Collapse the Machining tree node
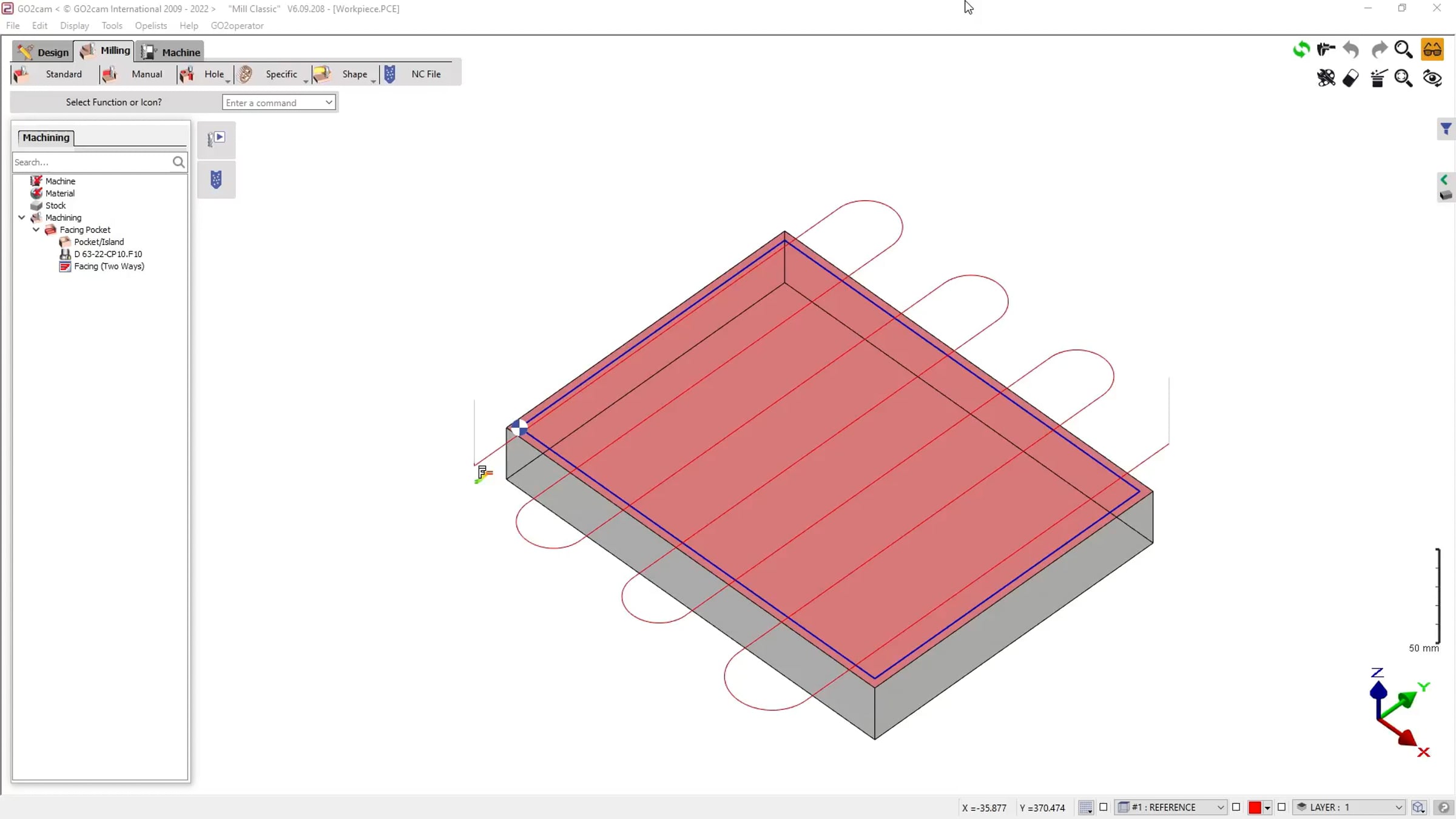The height and width of the screenshot is (819, 1456). point(22,217)
